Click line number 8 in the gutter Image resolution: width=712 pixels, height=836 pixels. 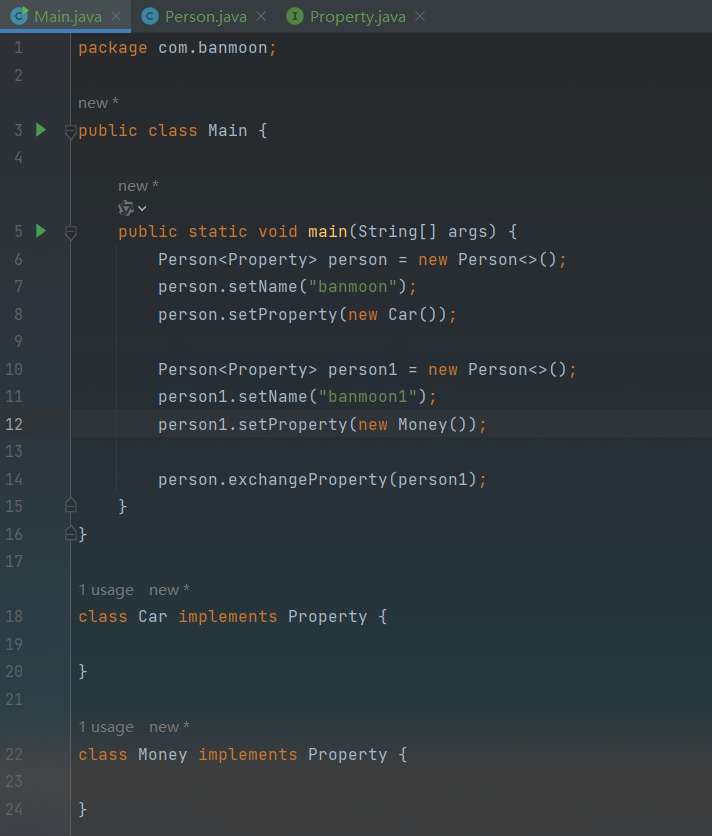(18, 314)
